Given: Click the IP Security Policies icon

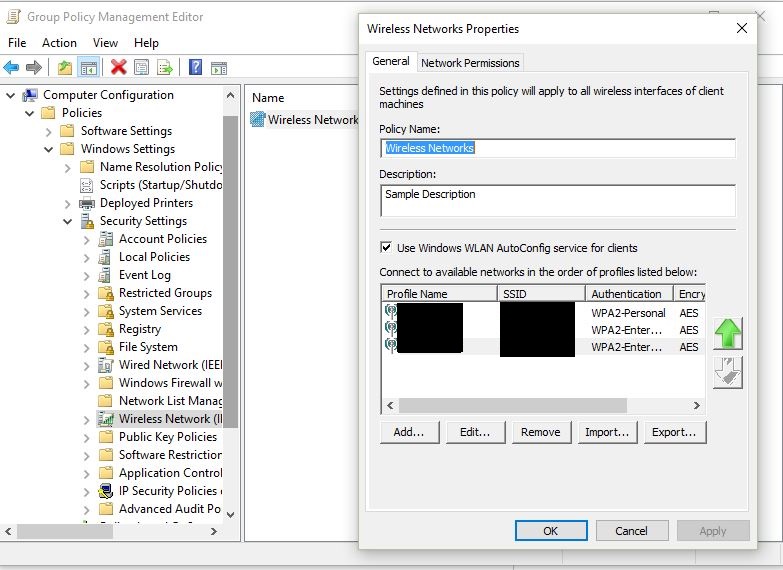Looking at the screenshot, I should (105, 491).
